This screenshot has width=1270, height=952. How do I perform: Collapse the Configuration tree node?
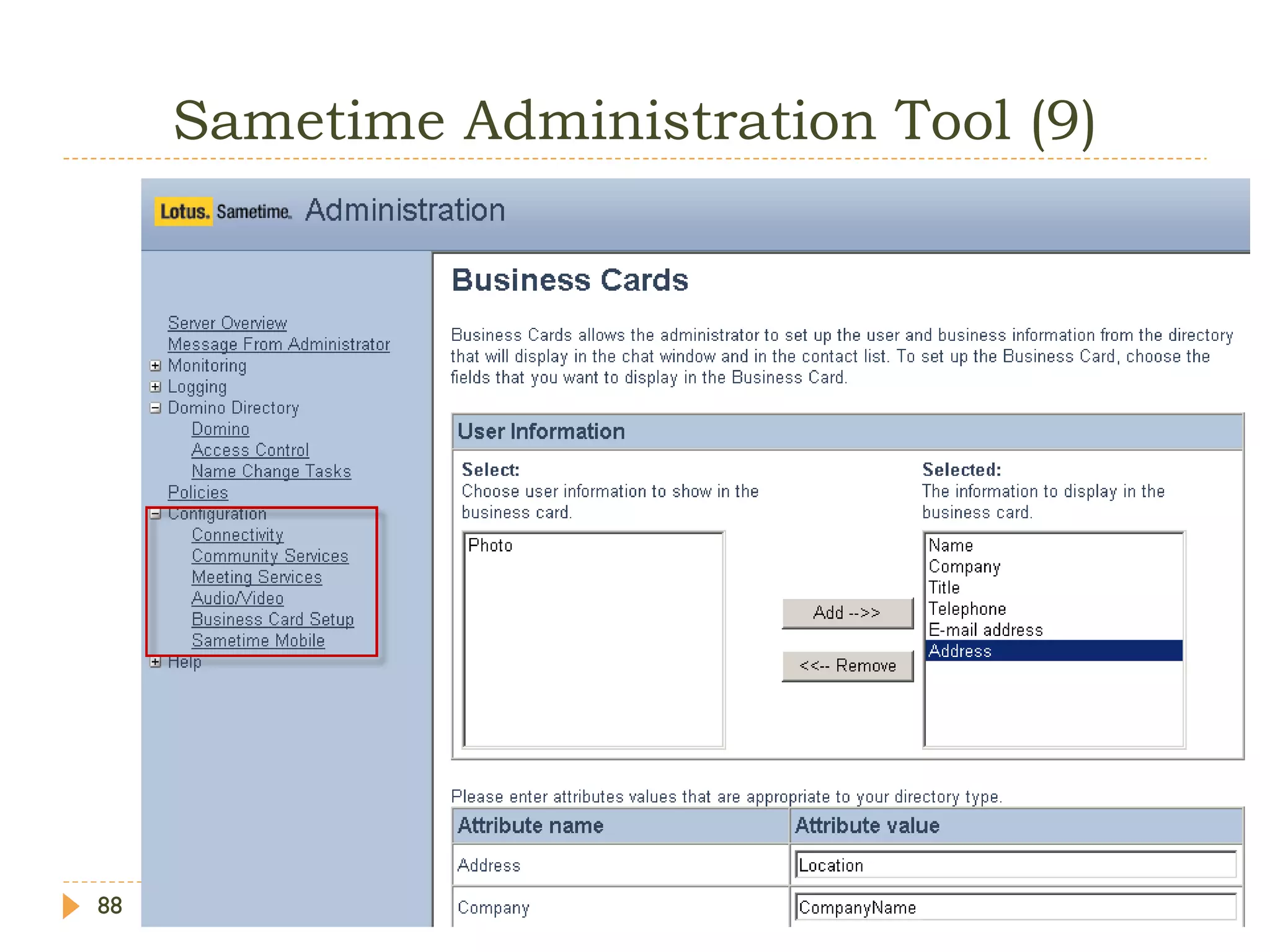[156, 514]
